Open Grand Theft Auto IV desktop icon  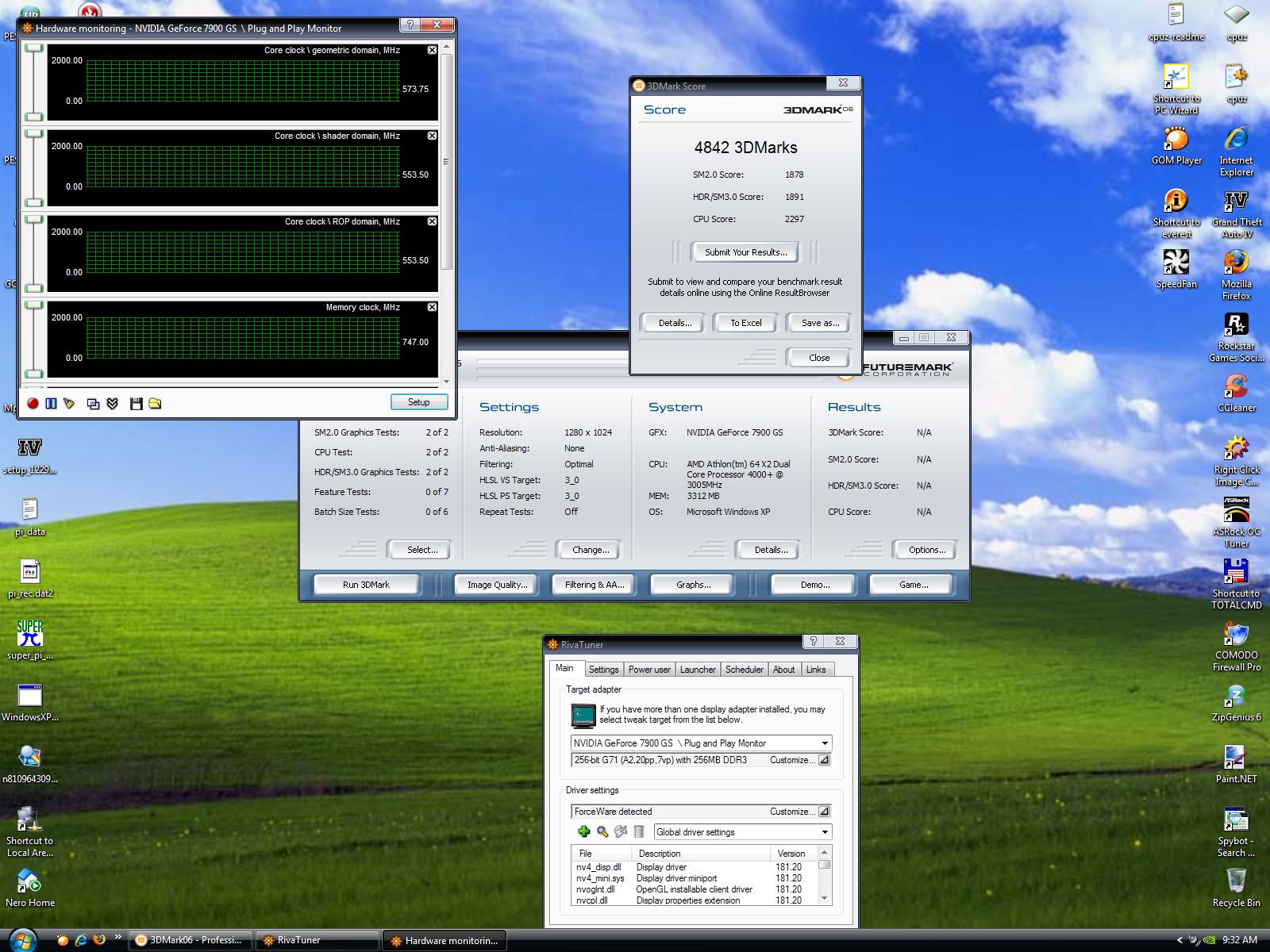coord(1236,213)
